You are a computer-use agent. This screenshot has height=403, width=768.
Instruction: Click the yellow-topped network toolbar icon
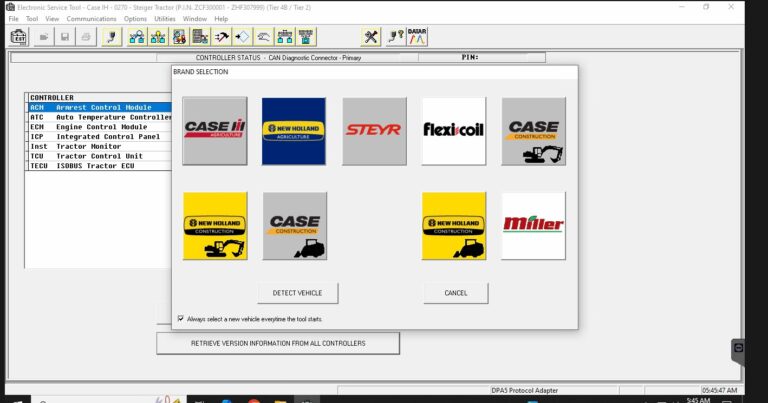coord(158,37)
